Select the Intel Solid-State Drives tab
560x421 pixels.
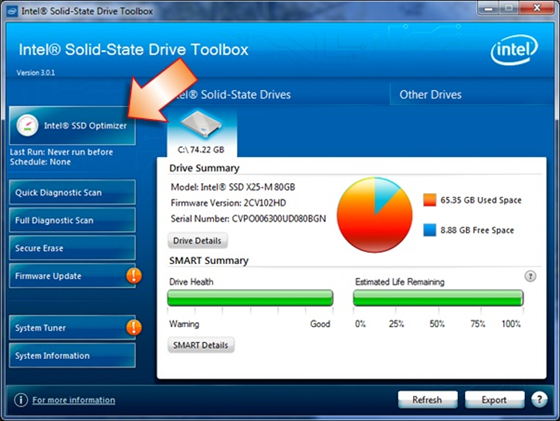(232, 95)
